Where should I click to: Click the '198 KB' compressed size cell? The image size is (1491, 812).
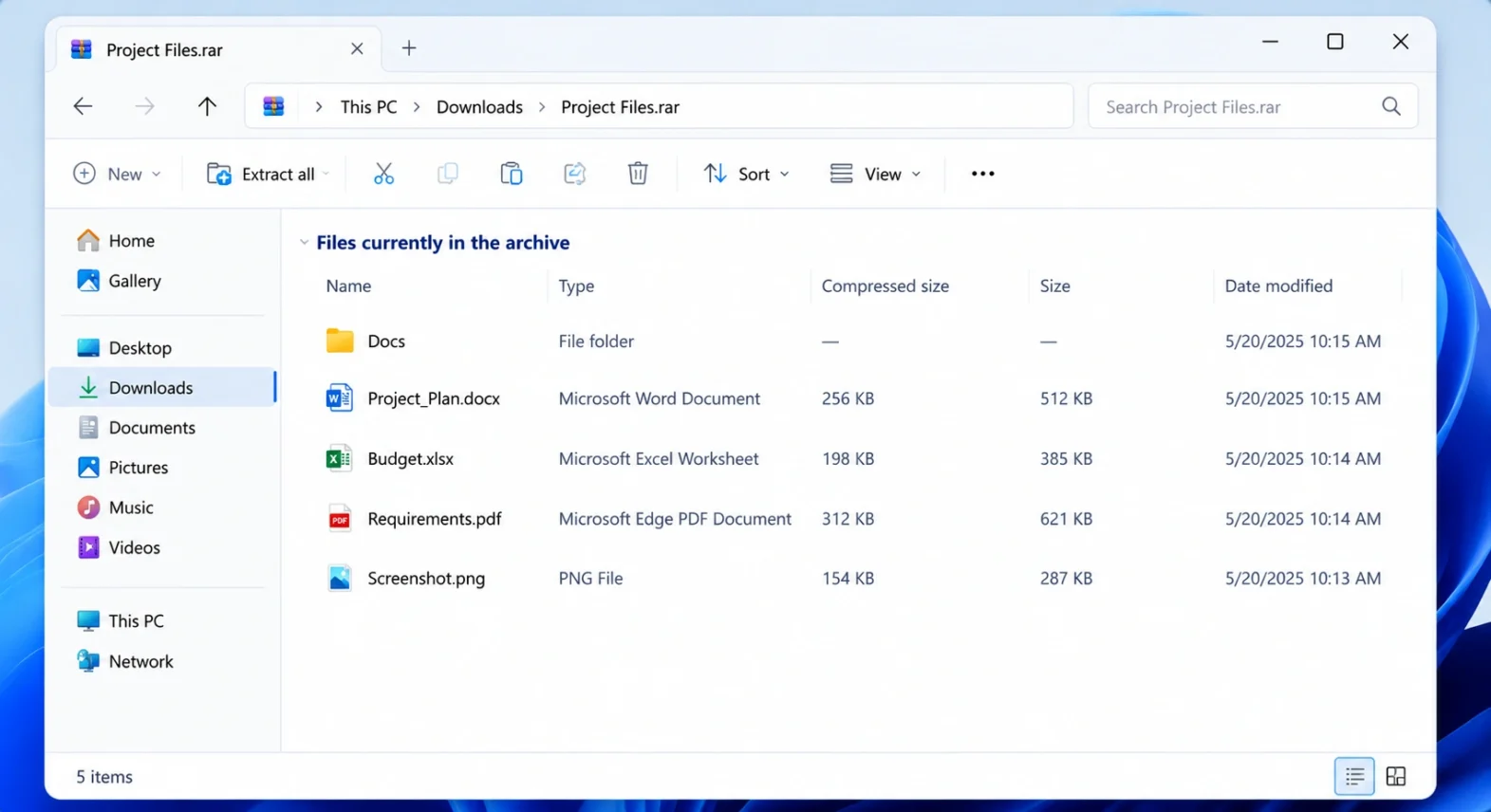click(848, 458)
